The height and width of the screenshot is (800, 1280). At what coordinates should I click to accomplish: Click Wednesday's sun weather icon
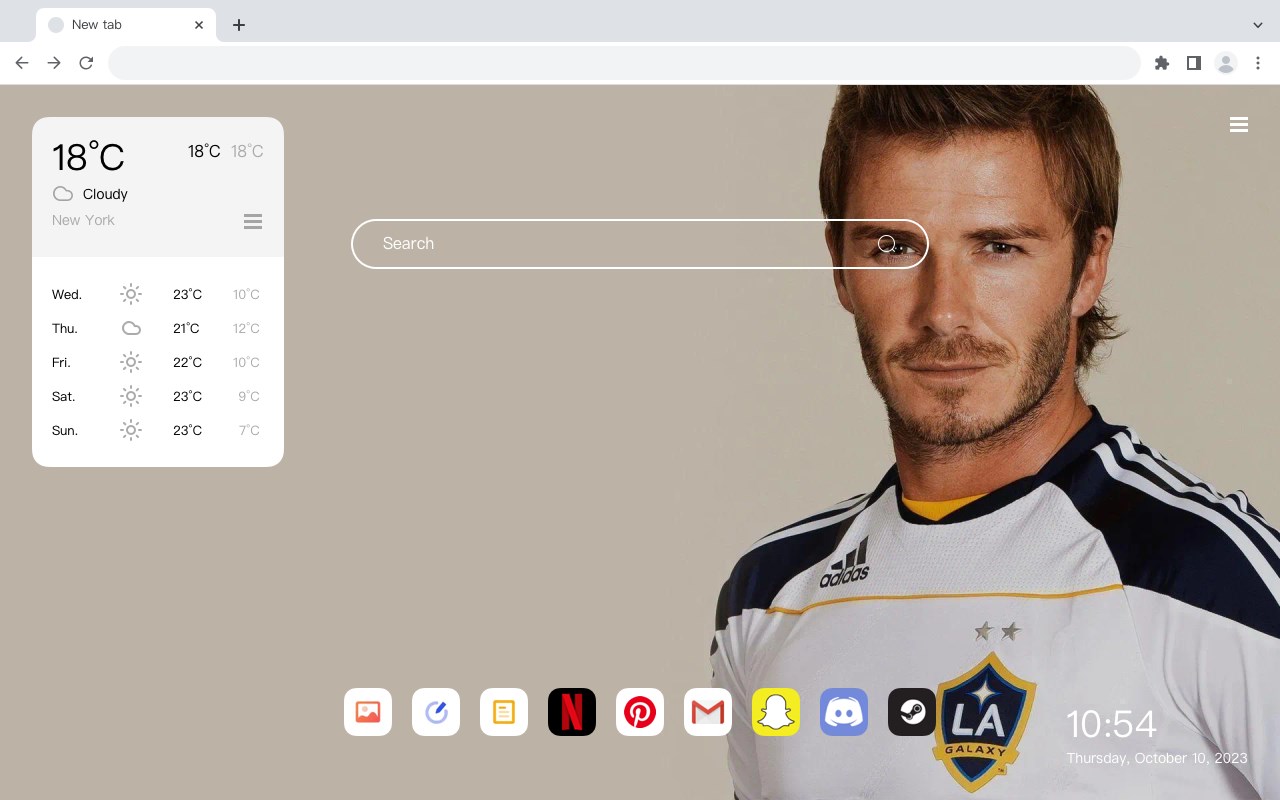click(131, 294)
